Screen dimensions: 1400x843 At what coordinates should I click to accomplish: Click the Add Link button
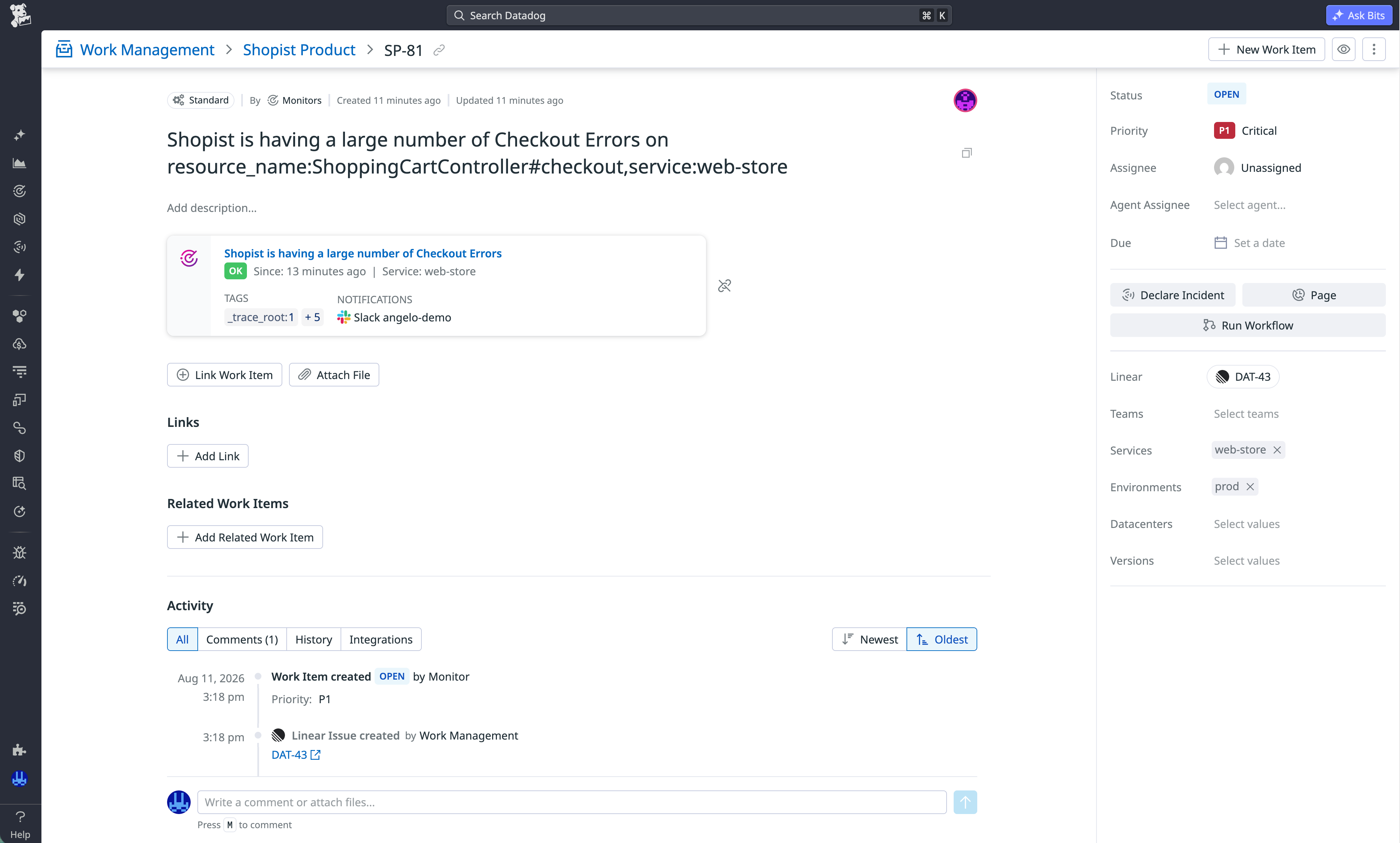pyautogui.click(x=208, y=456)
